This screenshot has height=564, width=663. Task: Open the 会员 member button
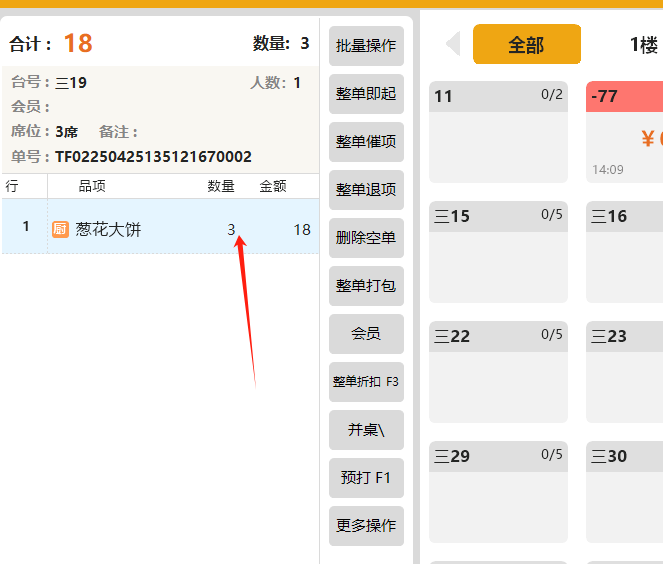click(366, 334)
